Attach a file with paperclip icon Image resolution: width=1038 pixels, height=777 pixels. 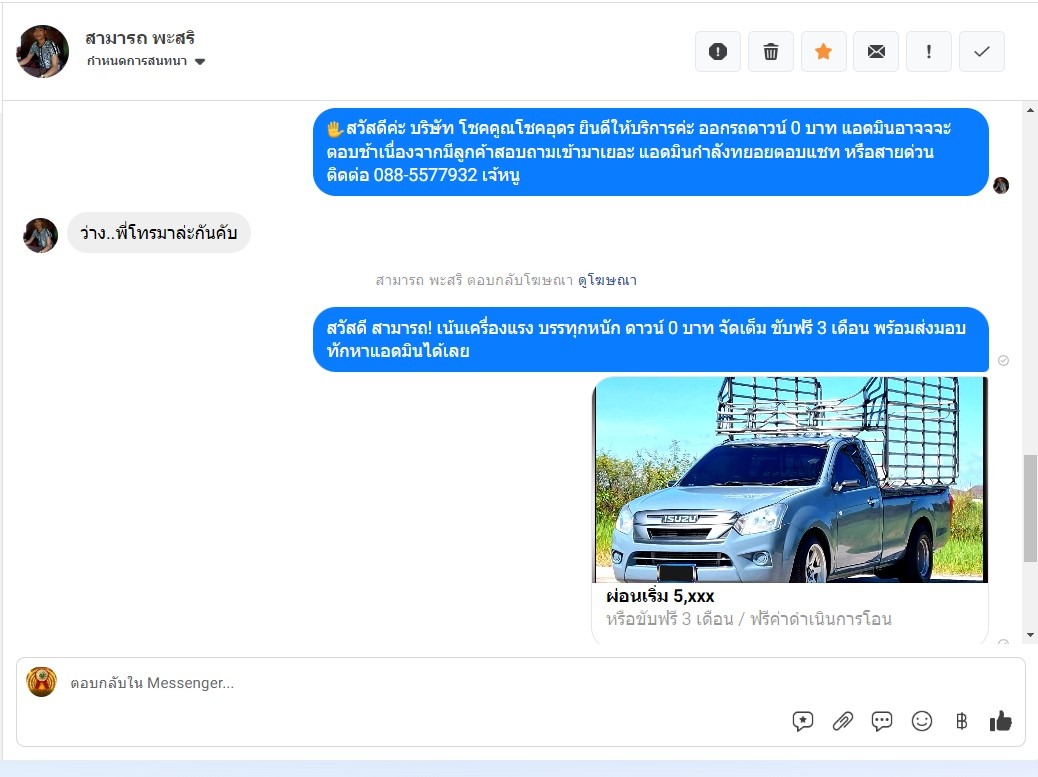coord(842,721)
